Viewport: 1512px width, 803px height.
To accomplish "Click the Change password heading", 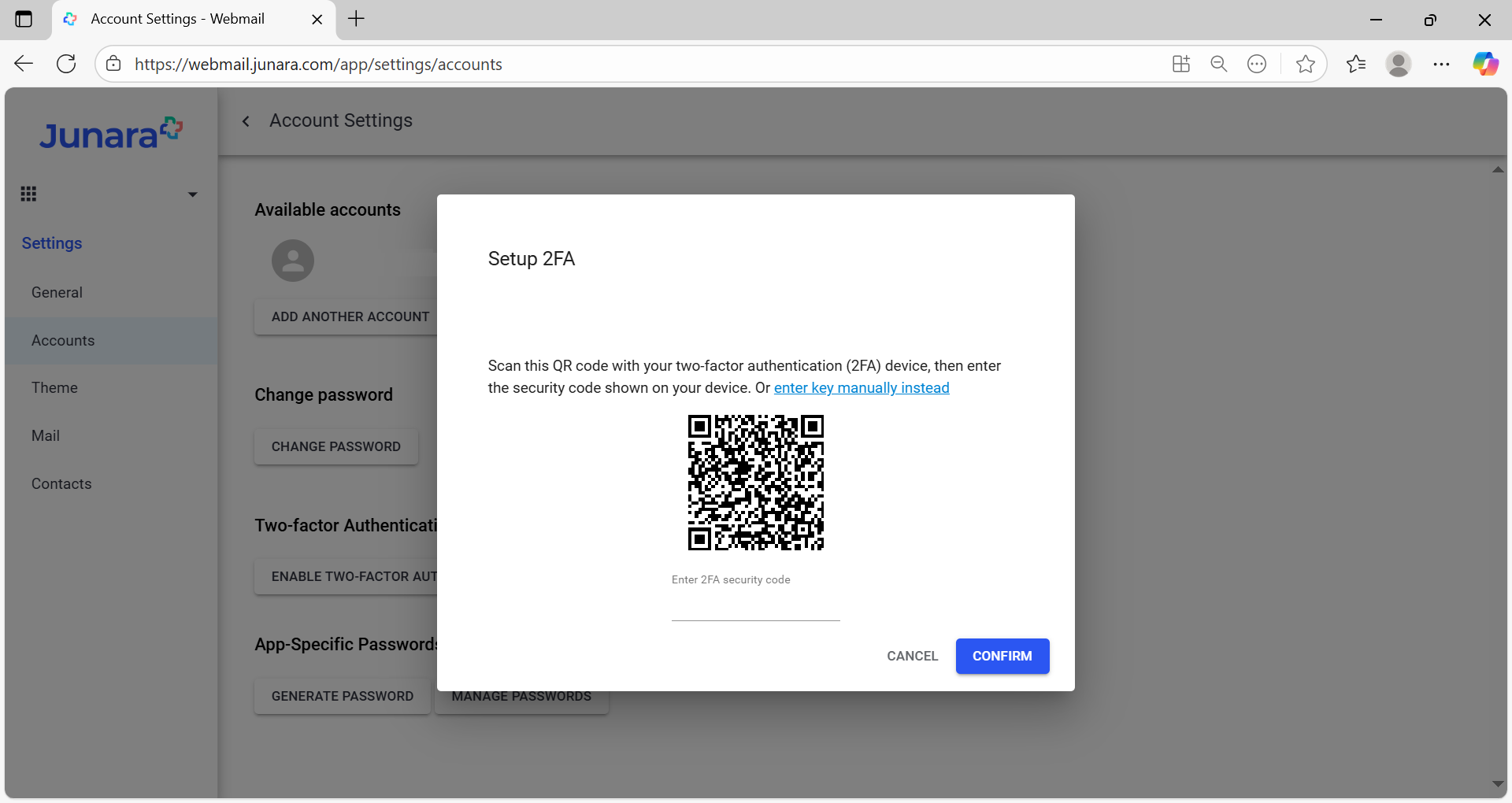I will pyautogui.click(x=324, y=394).
